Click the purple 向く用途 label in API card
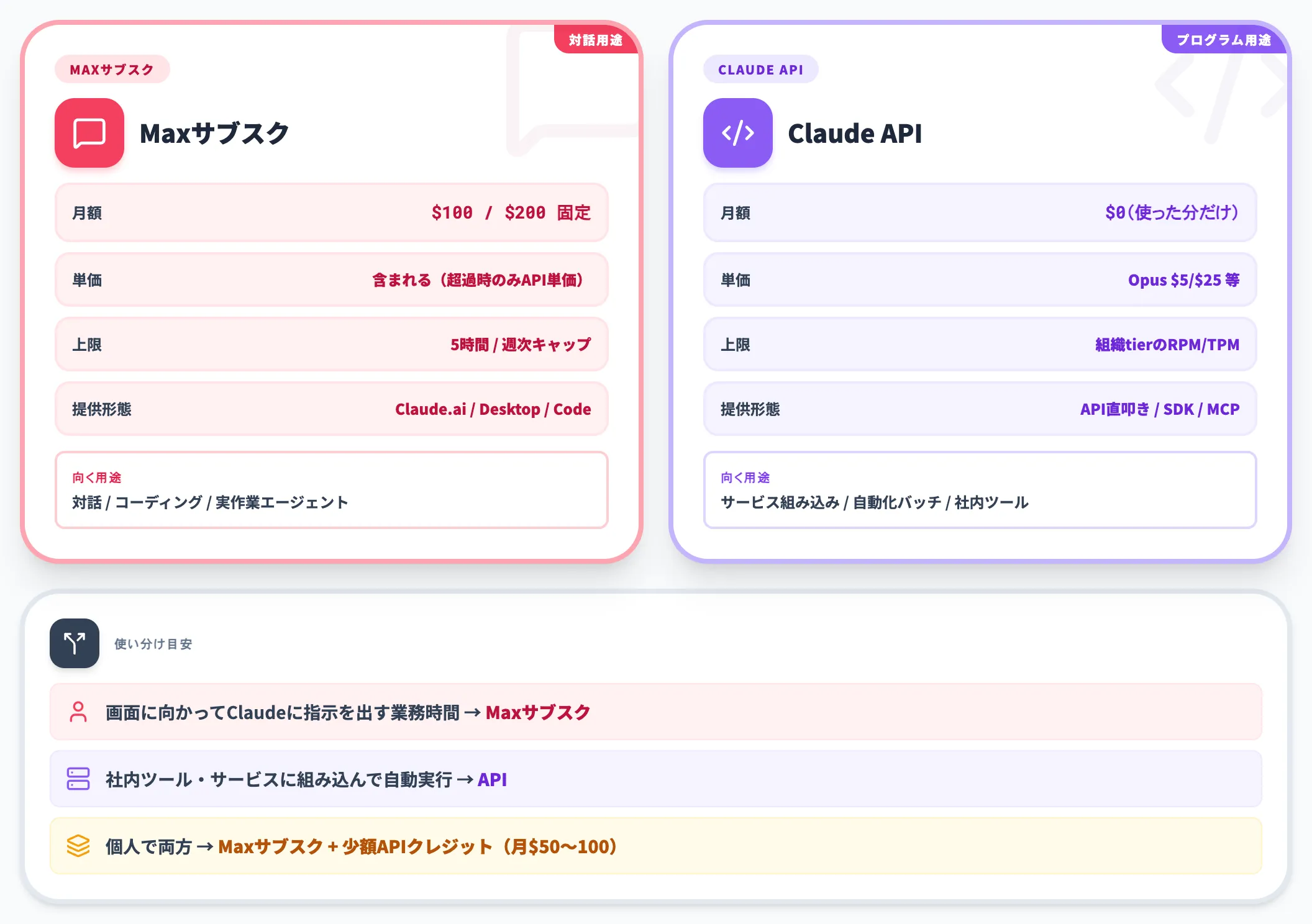The height and width of the screenshot is (924, 1312). coord(745,478)
